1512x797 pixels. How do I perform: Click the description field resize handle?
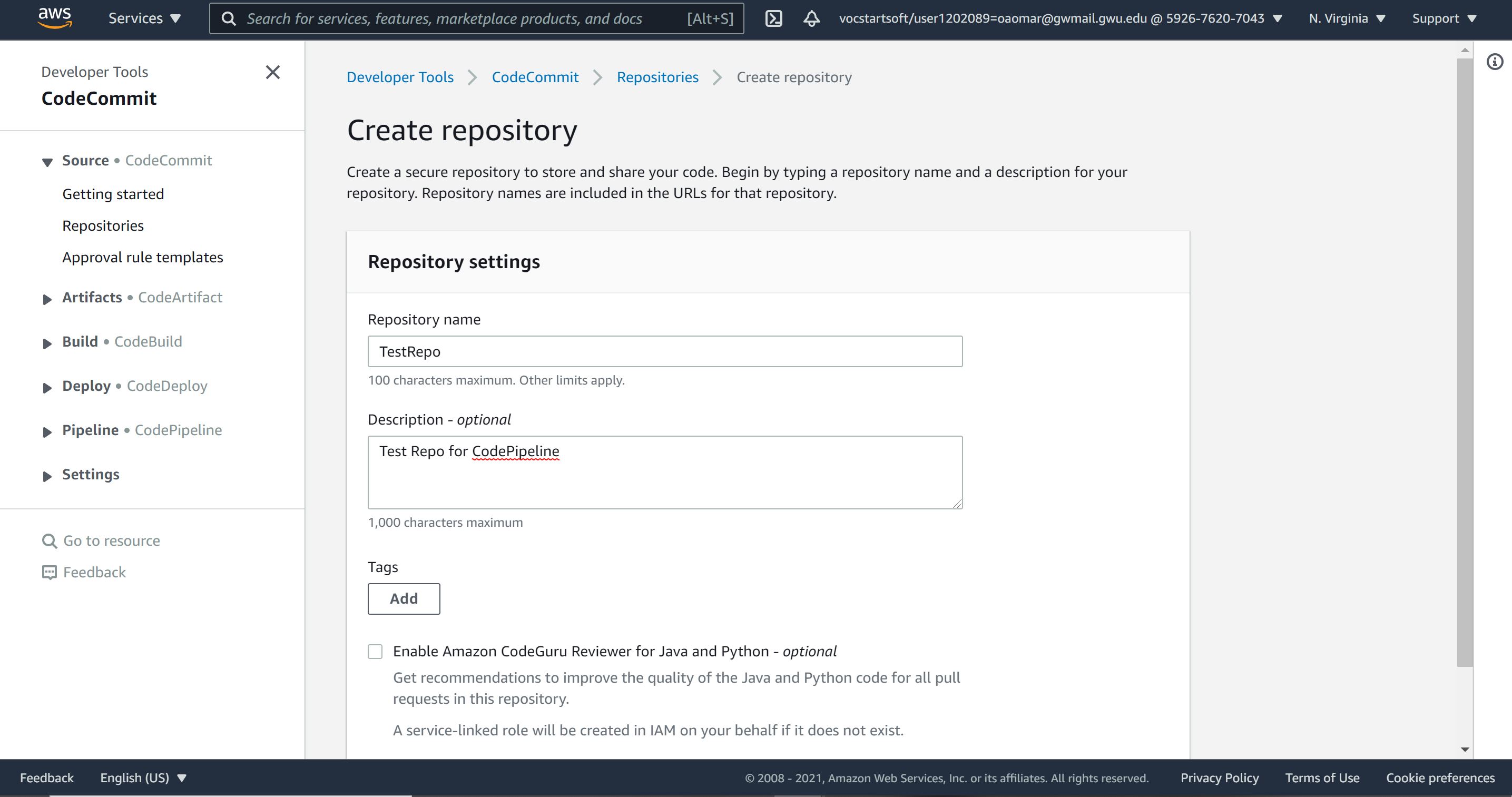[957, 504]
